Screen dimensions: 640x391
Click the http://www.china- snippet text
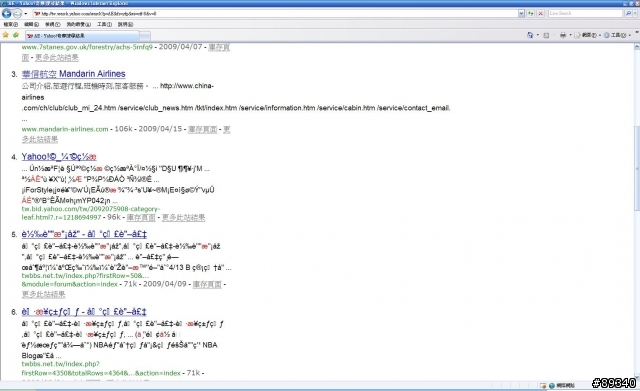[187, 86]
